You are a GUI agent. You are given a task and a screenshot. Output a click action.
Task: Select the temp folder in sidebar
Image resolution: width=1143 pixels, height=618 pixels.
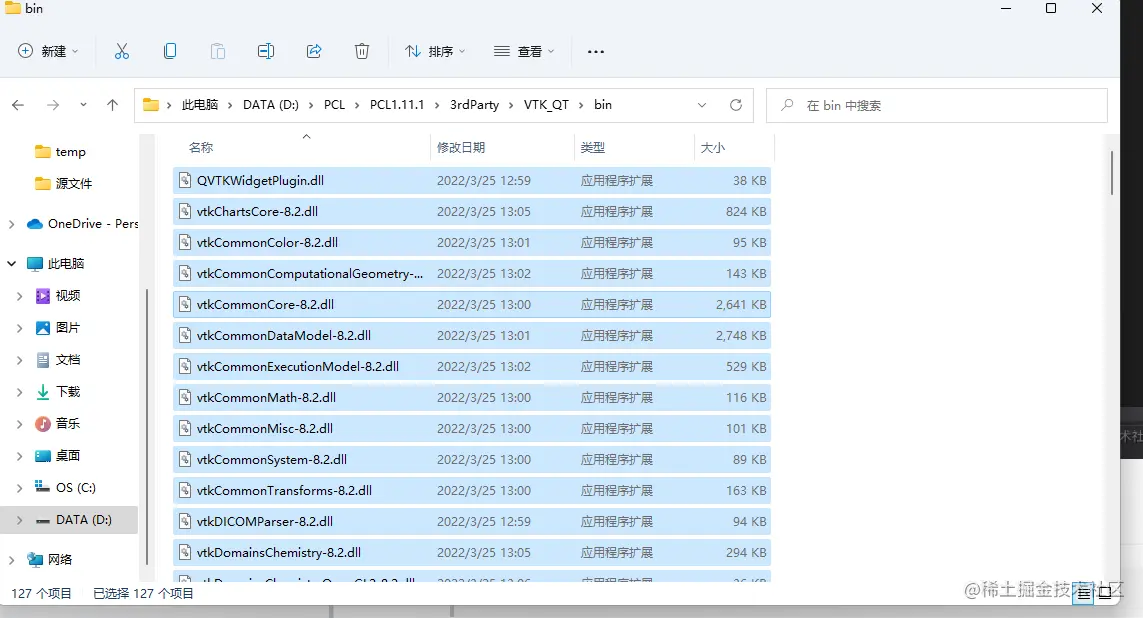click(71, 152)
